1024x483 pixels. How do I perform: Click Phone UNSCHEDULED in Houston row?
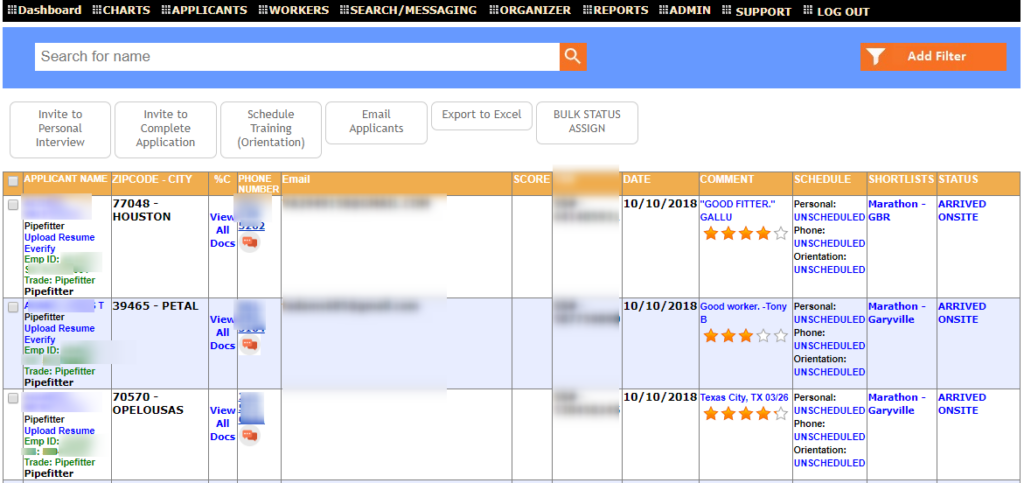click(829, 243)
